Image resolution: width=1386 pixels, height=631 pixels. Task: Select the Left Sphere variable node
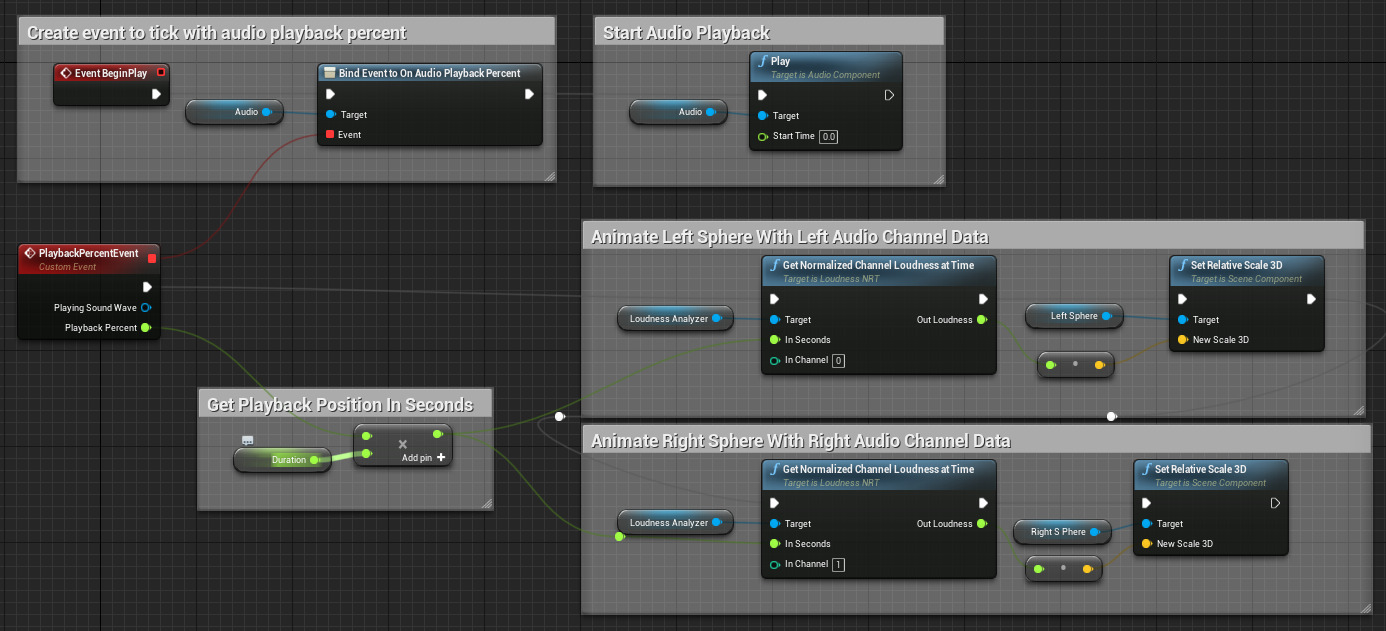point(1074,316)
